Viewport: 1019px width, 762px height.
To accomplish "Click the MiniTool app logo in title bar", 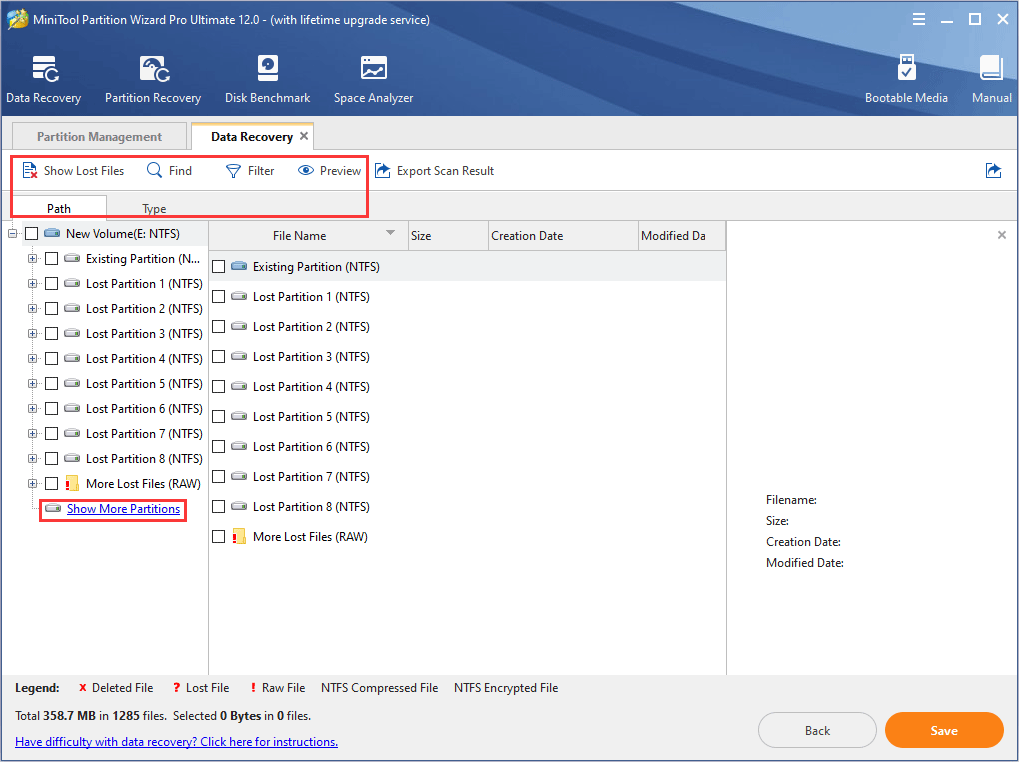I will pos(17,19).
